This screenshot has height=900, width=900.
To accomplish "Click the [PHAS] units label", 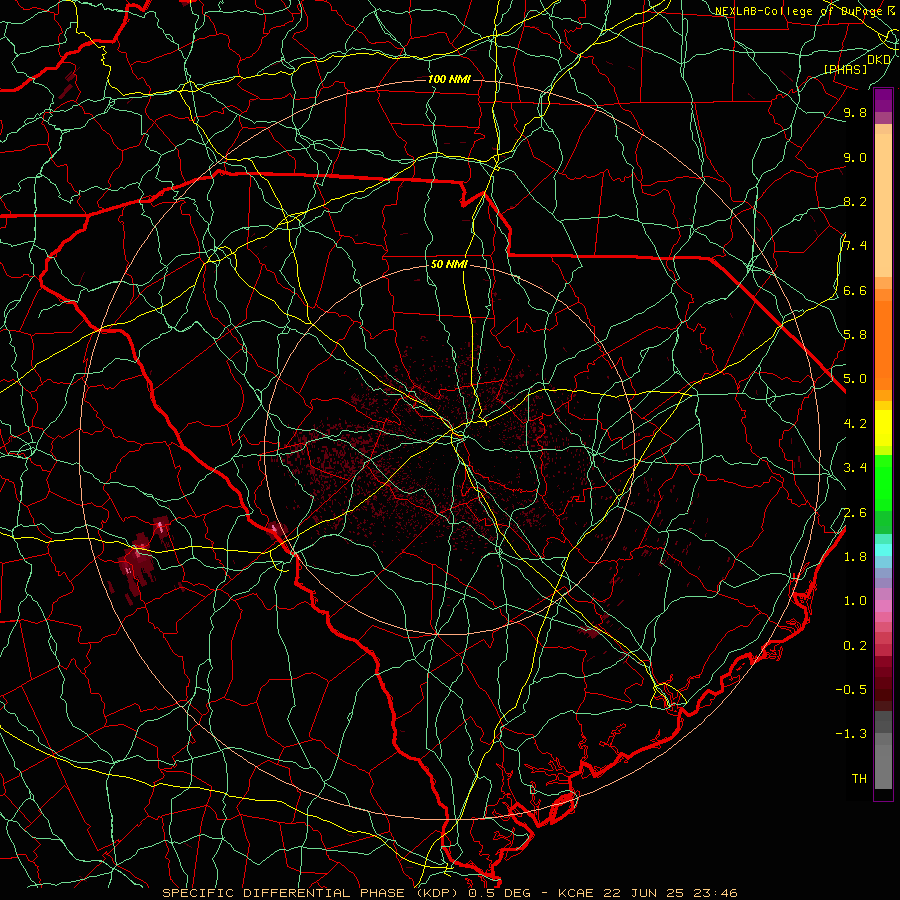I will 845,70.
